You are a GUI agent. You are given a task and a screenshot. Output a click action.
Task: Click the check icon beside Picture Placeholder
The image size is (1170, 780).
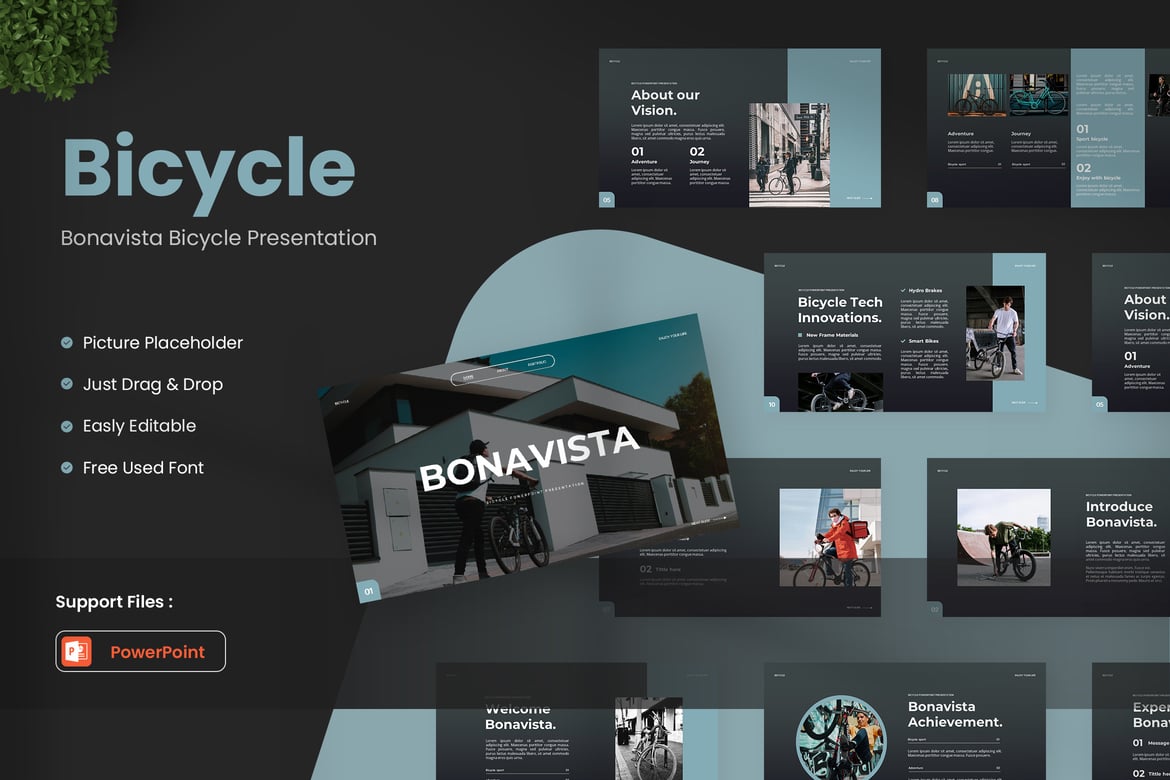(66, 343)
